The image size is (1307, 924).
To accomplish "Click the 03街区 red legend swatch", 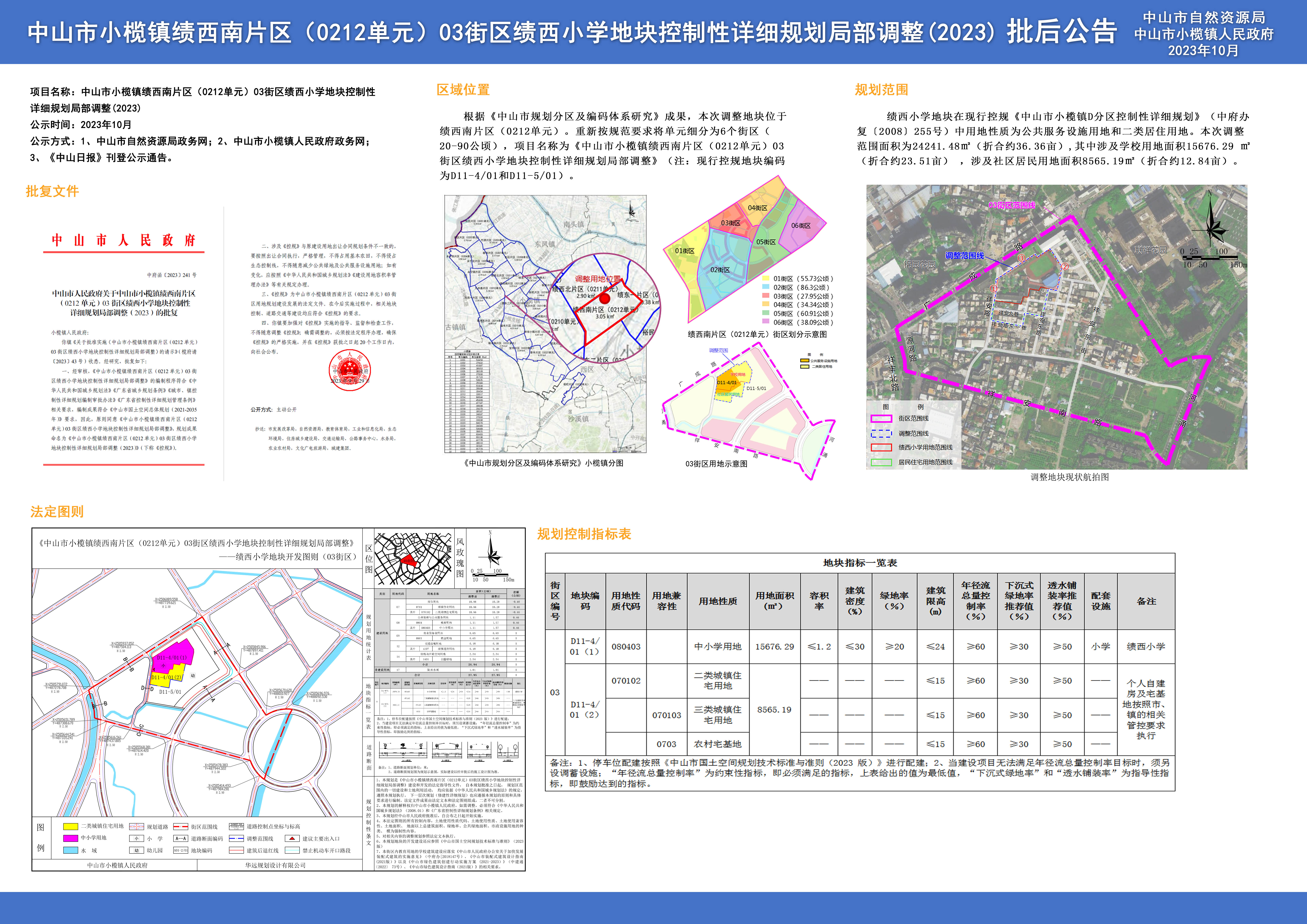I will (766, 296).
